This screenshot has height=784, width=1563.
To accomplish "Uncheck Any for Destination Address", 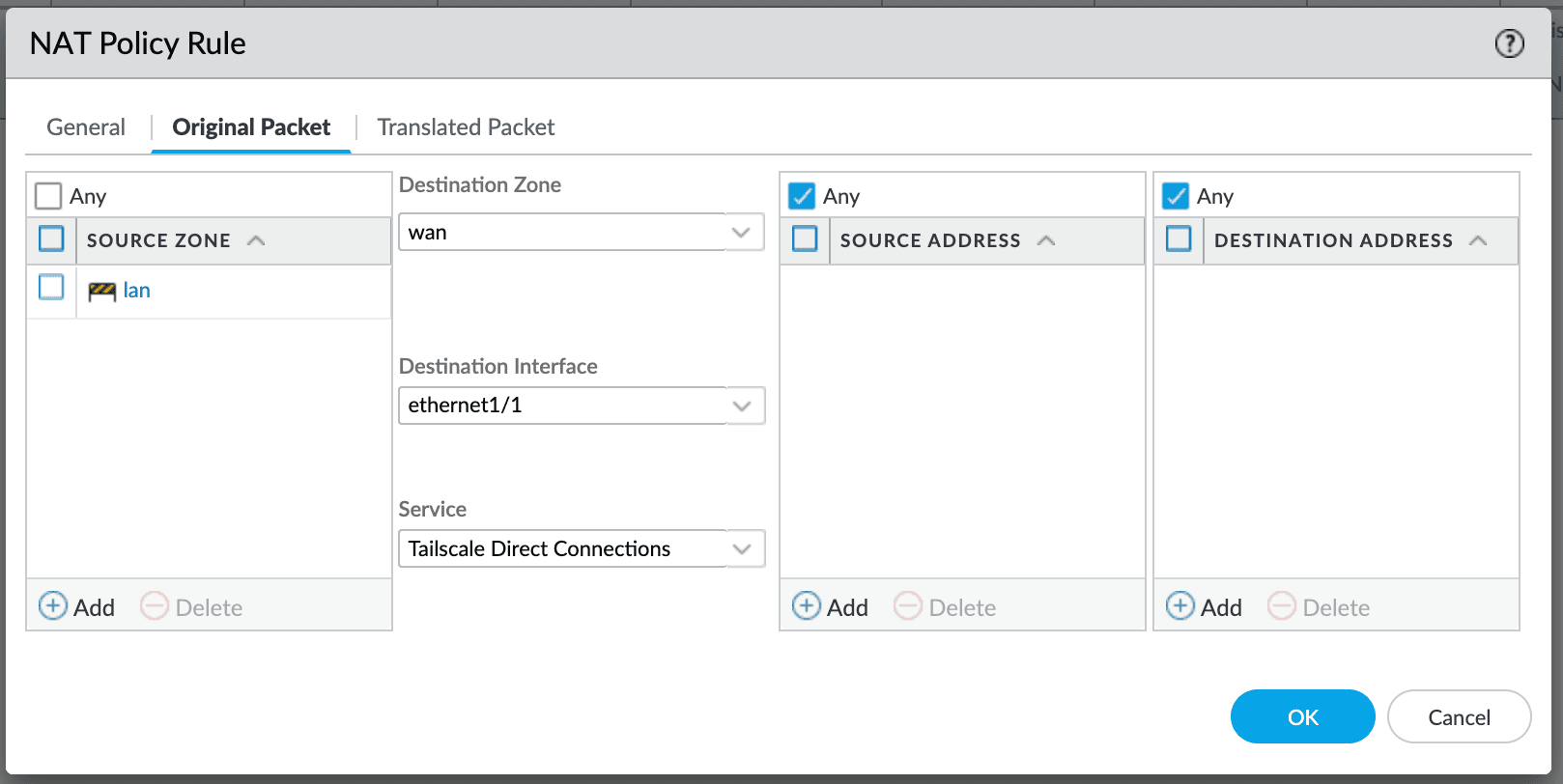I will (1176, 196).
